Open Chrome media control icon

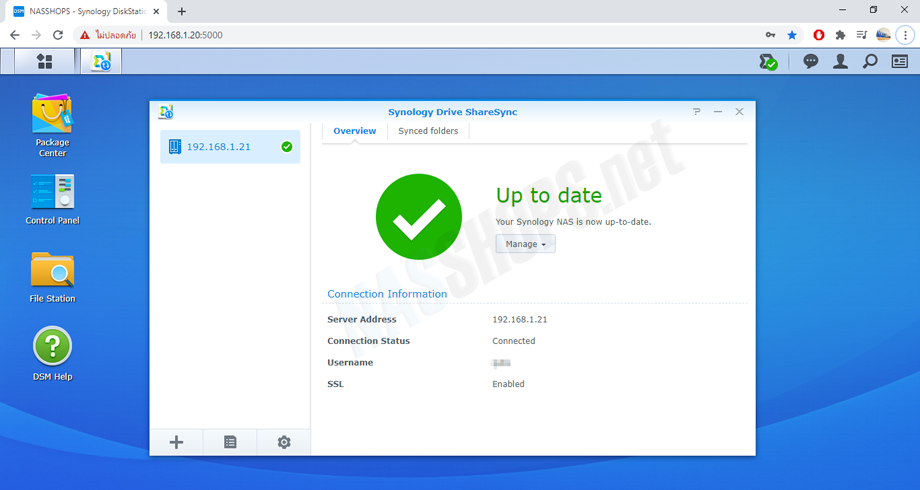click(861, 35)
